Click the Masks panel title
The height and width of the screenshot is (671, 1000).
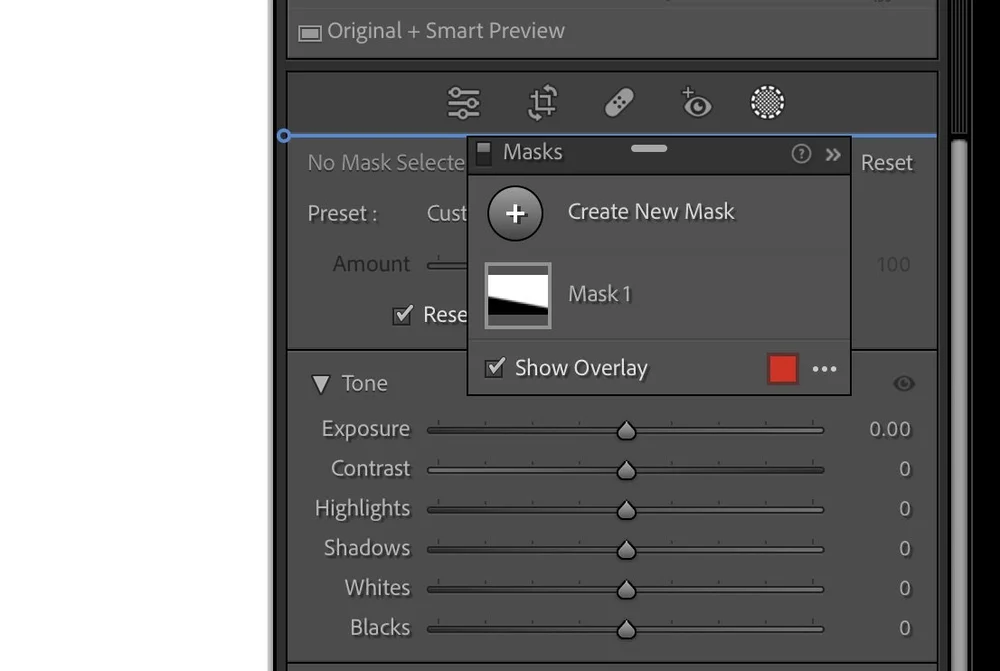point(533,152)
